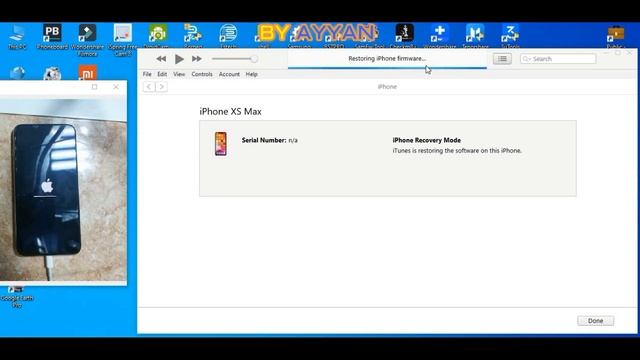Open the Wondershare Filmora desktop shortcut

click(87, 39)
